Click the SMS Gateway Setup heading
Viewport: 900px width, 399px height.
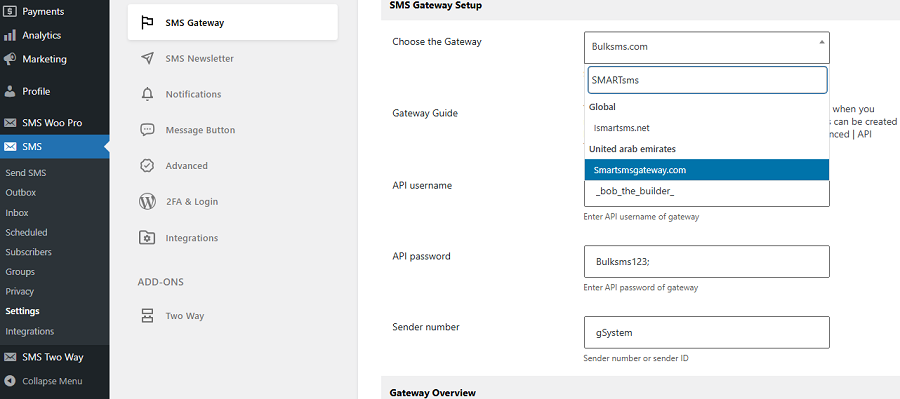[x=436, y=5]
